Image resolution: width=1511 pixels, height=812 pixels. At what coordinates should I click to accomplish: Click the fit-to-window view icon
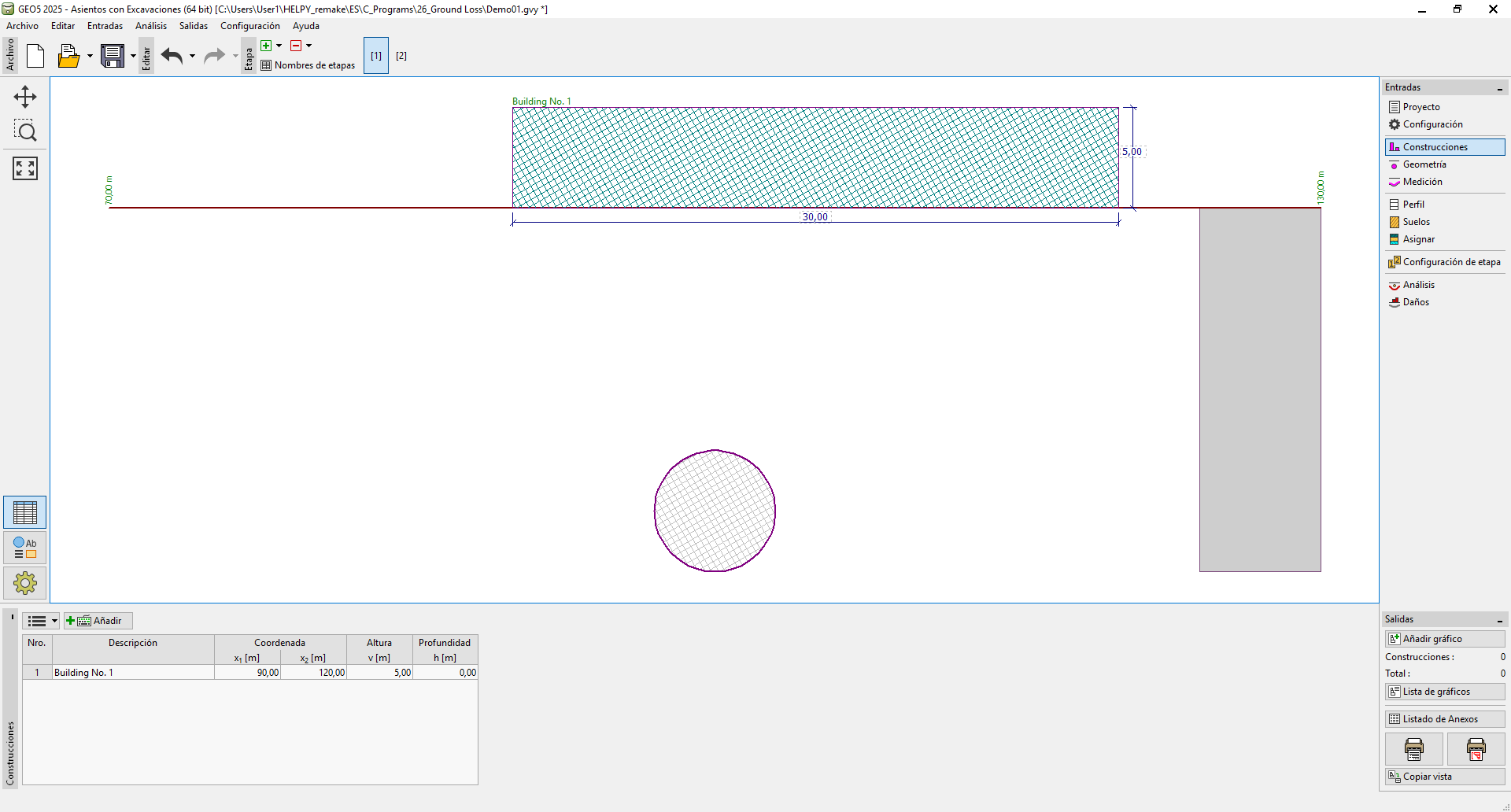25,168
